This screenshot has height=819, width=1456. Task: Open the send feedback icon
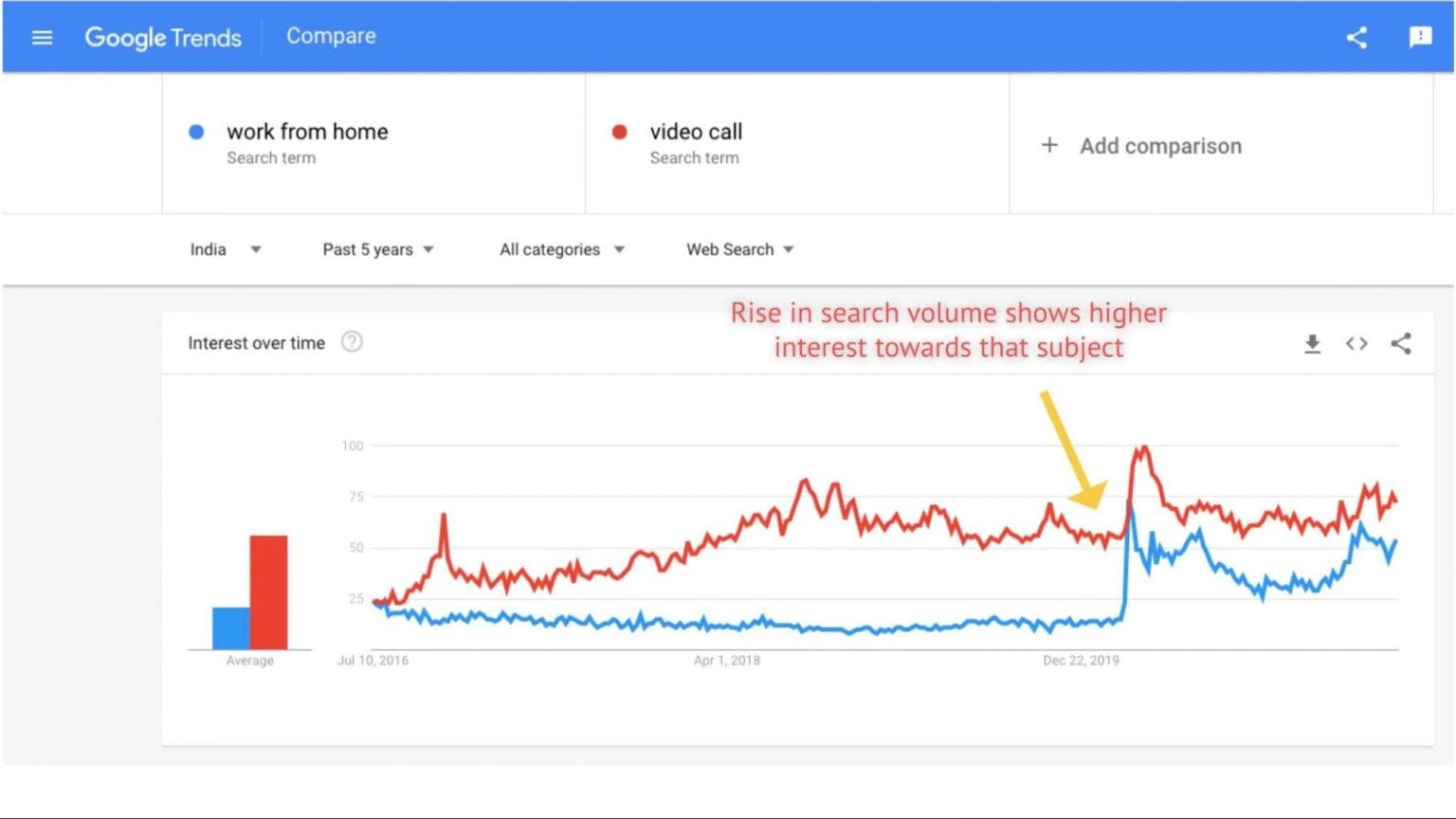pyautogui.click(x=1420, y=38)
